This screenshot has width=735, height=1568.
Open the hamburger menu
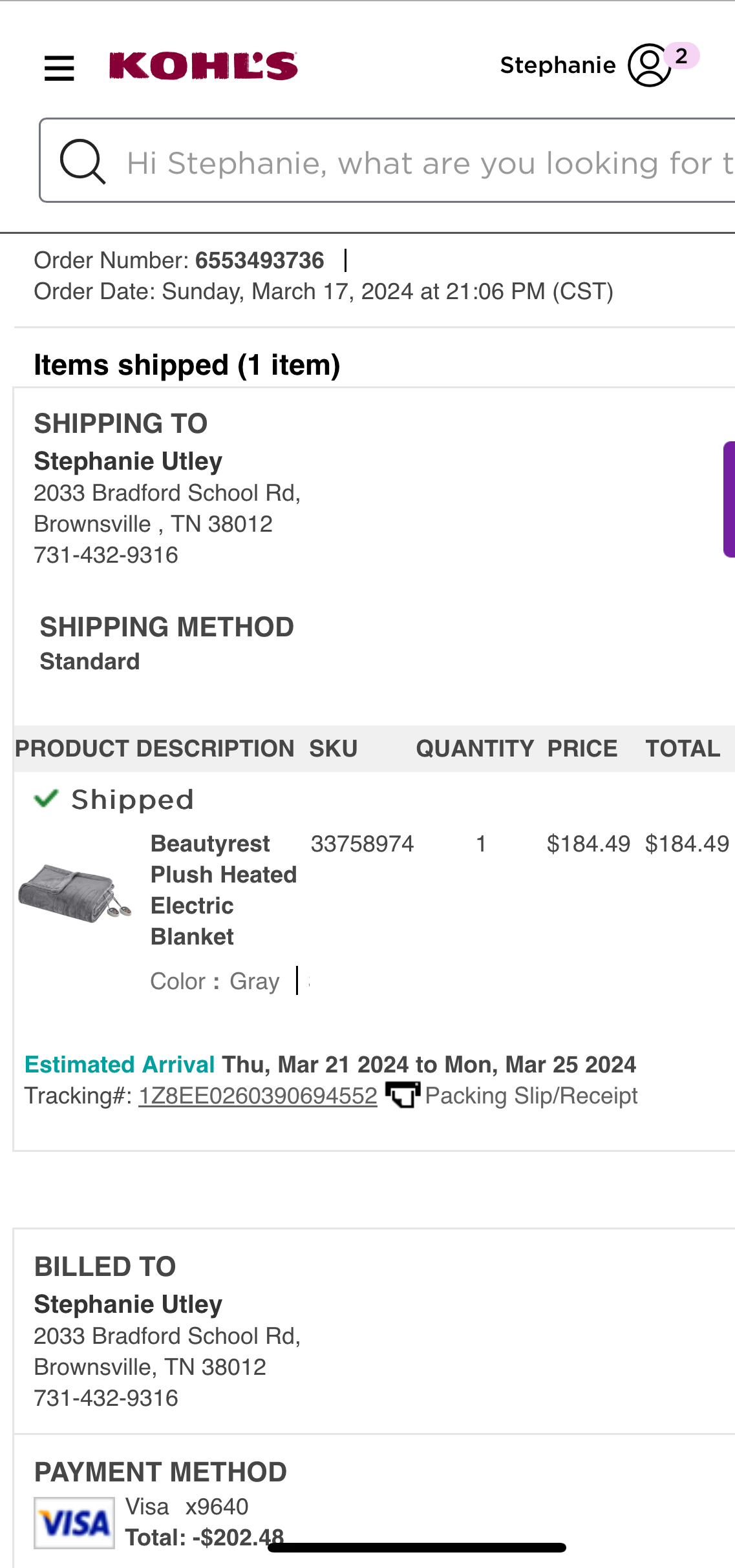59,68
